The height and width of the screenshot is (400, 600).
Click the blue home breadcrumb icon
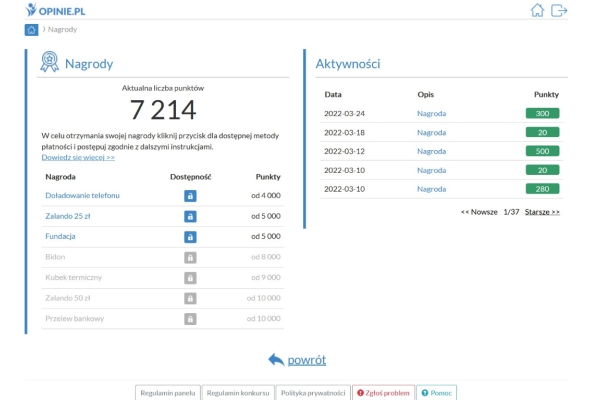32,29
